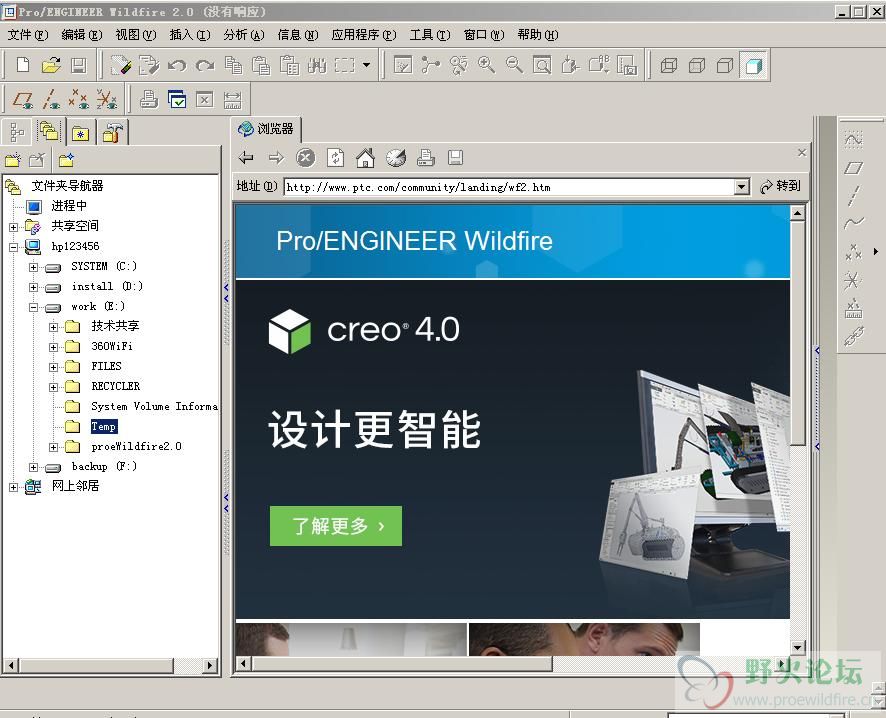Click the sketch line tool in right toolbar
The width and height of the screenshot is (886, 718).
(854, 195)
